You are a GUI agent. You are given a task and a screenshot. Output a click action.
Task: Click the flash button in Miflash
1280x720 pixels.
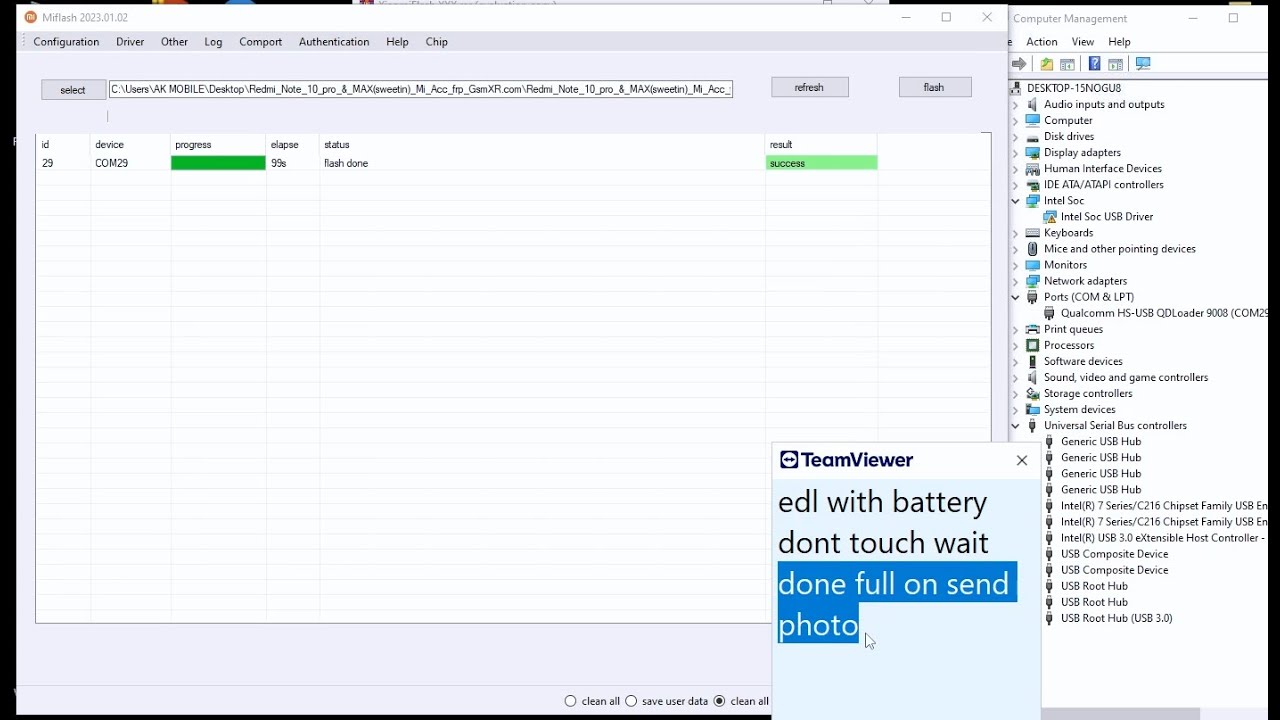pyautogui.click(x=935, y=87)
